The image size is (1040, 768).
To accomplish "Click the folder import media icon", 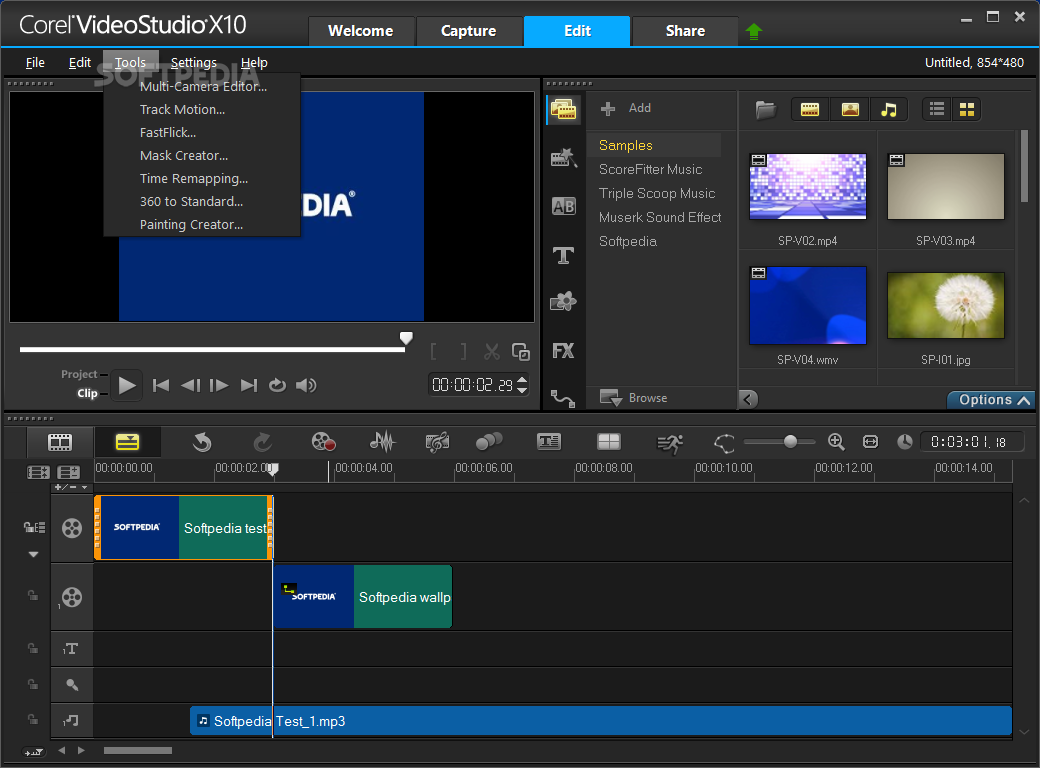I will [x=765, y=109].
